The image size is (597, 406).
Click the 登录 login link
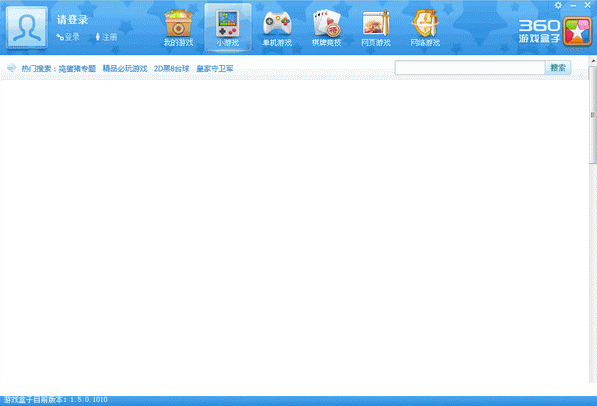click(68, 37)
